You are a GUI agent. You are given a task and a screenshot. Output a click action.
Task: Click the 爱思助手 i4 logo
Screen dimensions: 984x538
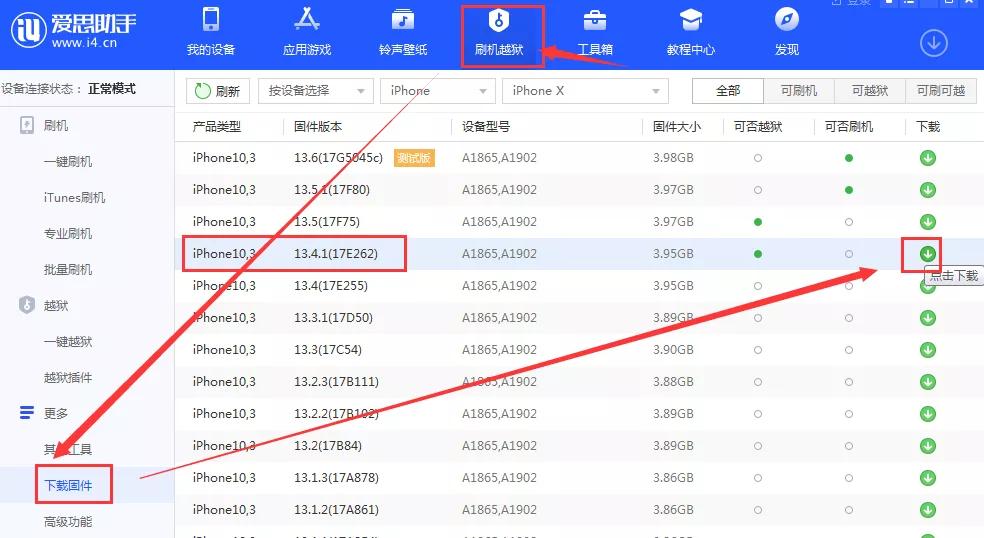tap(73, 30)
